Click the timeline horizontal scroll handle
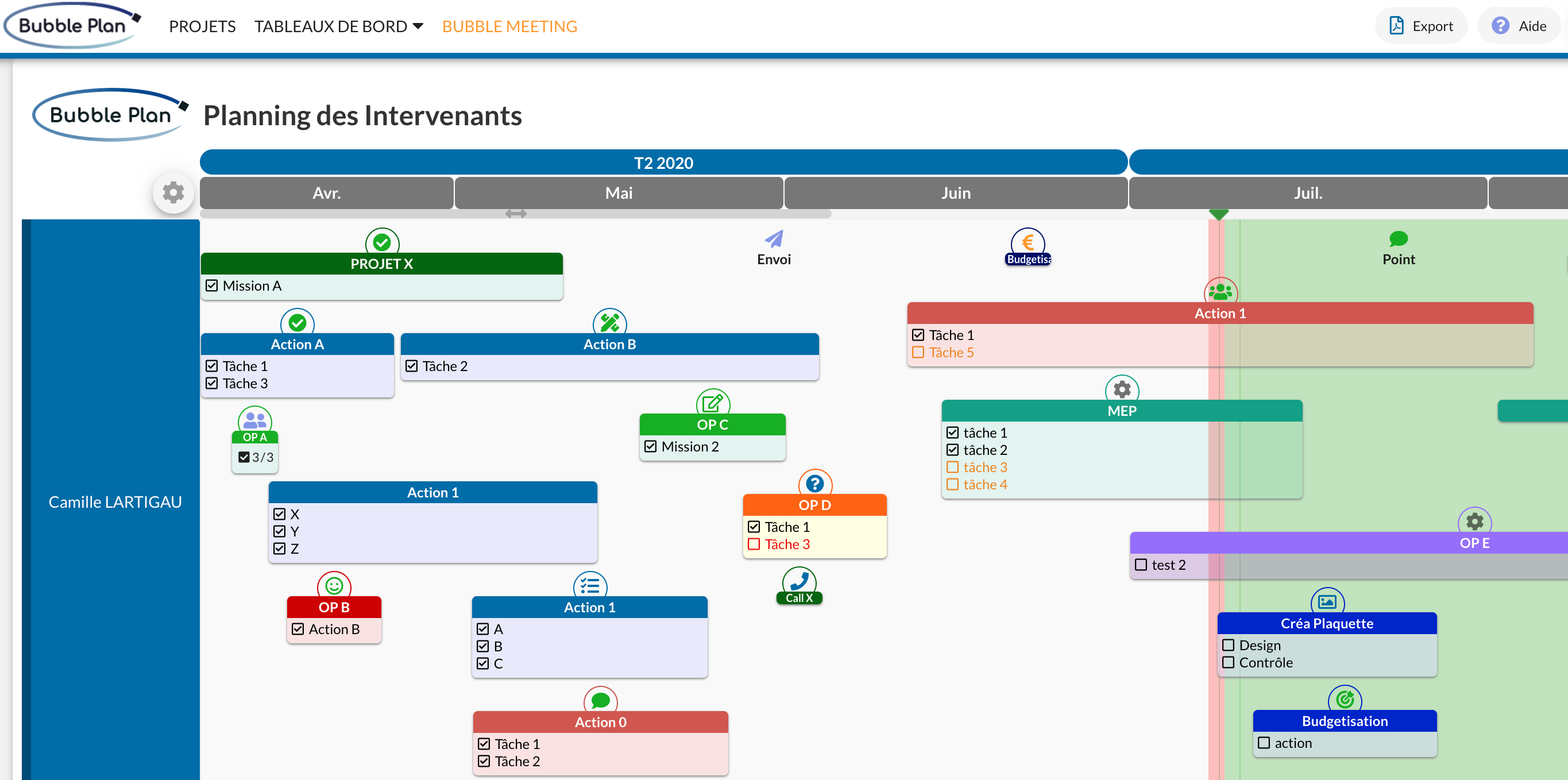 point(516,214)
